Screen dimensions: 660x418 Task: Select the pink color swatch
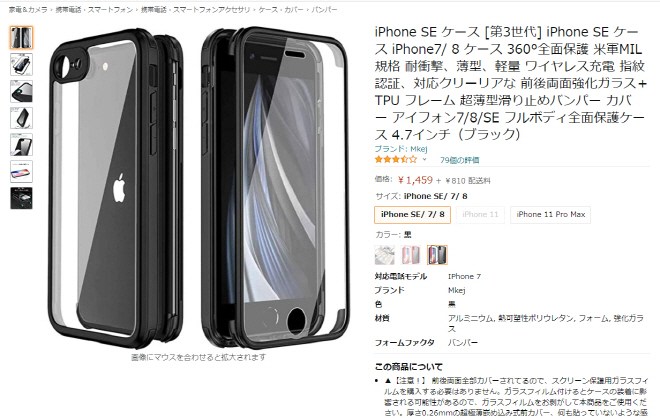tap(411, 255)
